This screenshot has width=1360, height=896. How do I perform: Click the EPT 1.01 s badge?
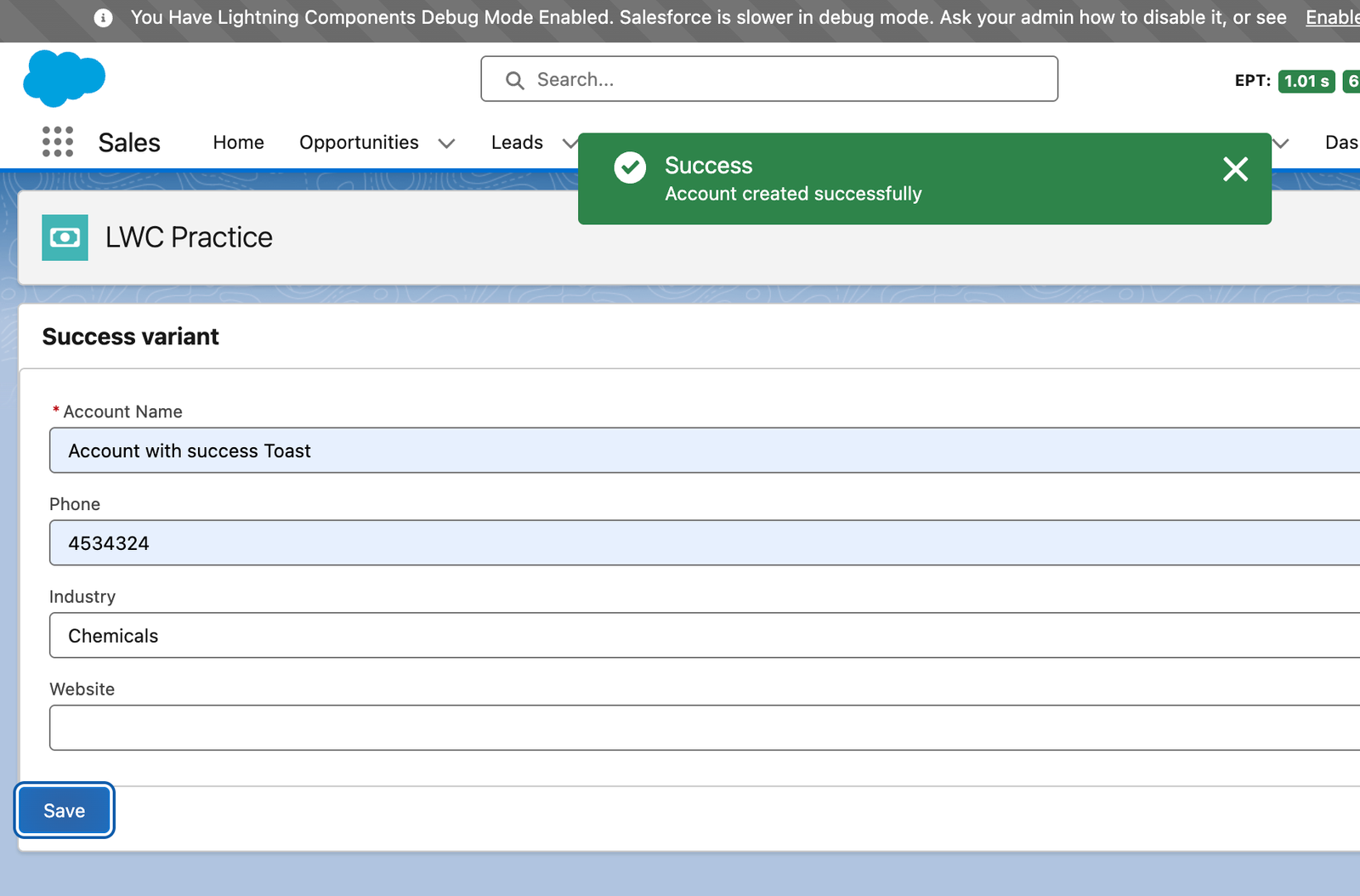[1306, 81]
